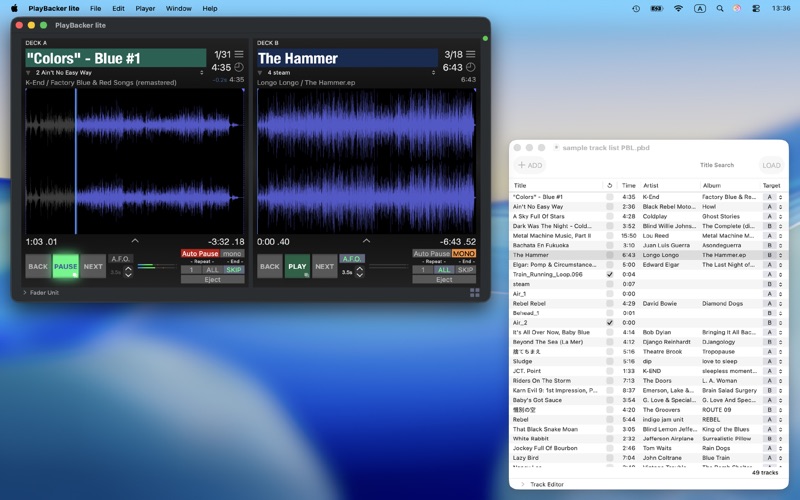Toggle End SKIP on Deck B
Image resolution: width=800 pixels, height=500 pixels.
pos(465,270)
